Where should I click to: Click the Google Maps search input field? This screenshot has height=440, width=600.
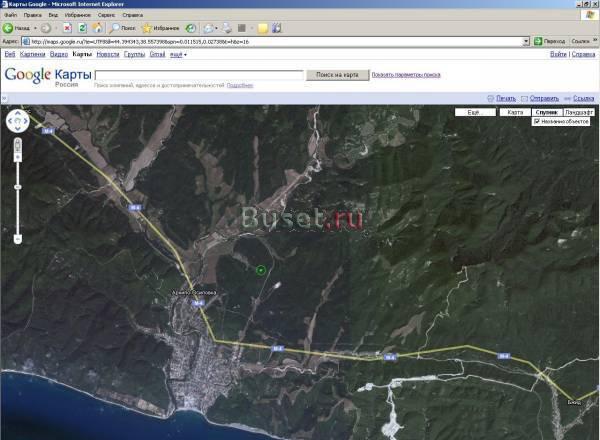198,75
